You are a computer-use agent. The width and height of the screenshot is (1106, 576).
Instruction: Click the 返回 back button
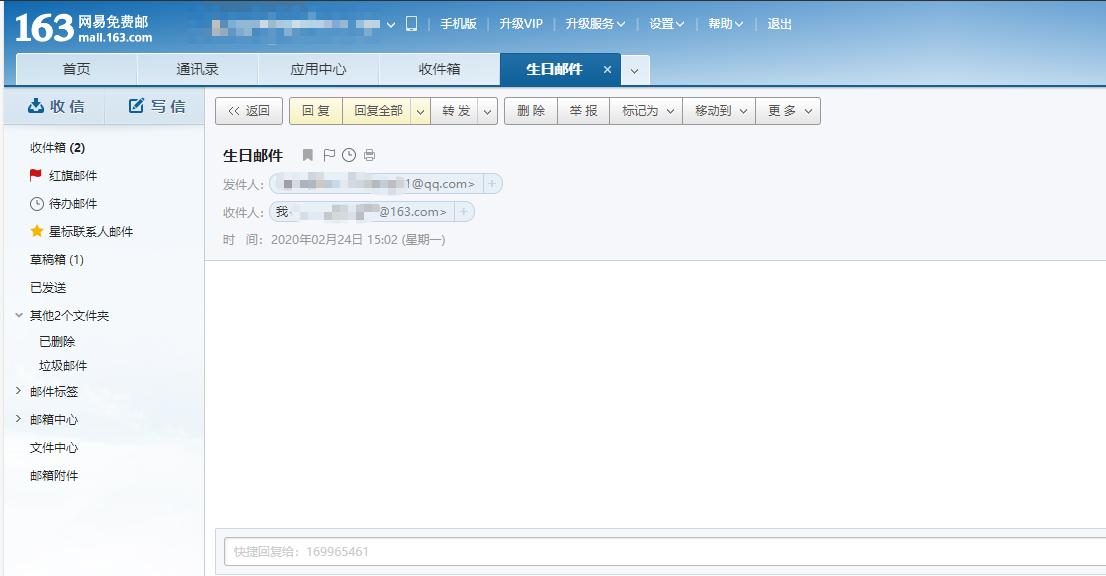(x=249, y=111)
